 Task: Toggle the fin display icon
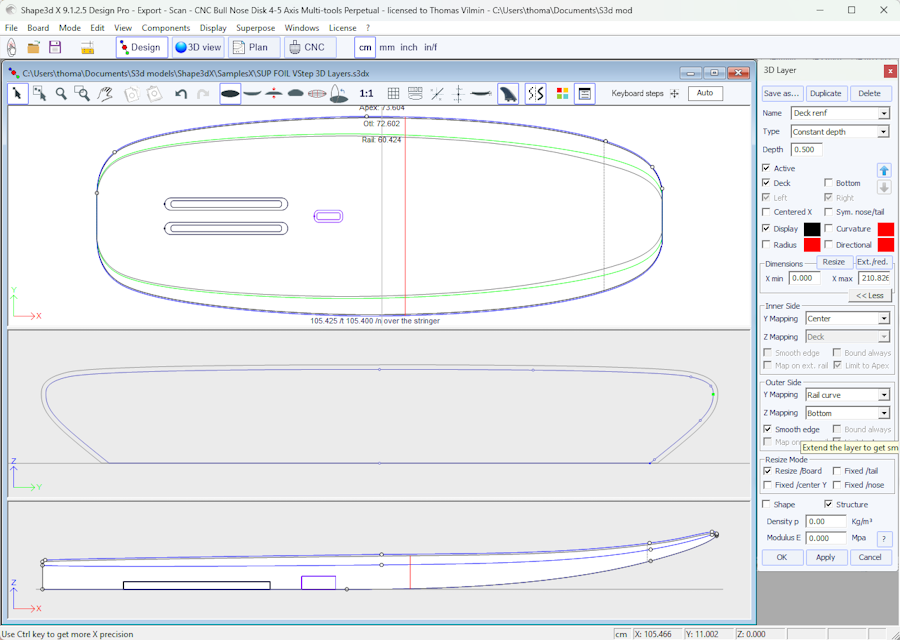[x=508, y=94]
